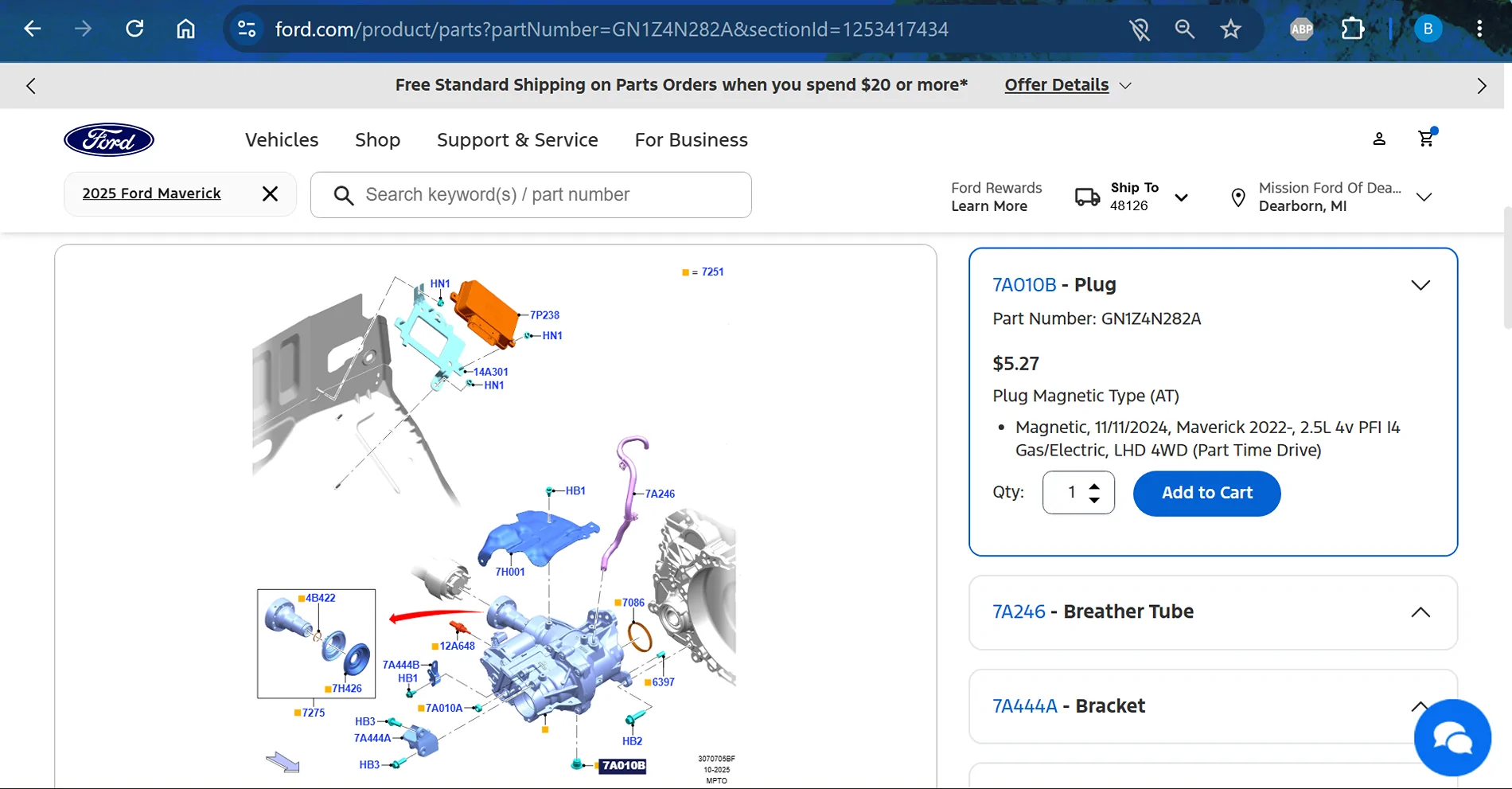Reload the Ford parts page

click(x=134, y=29)
